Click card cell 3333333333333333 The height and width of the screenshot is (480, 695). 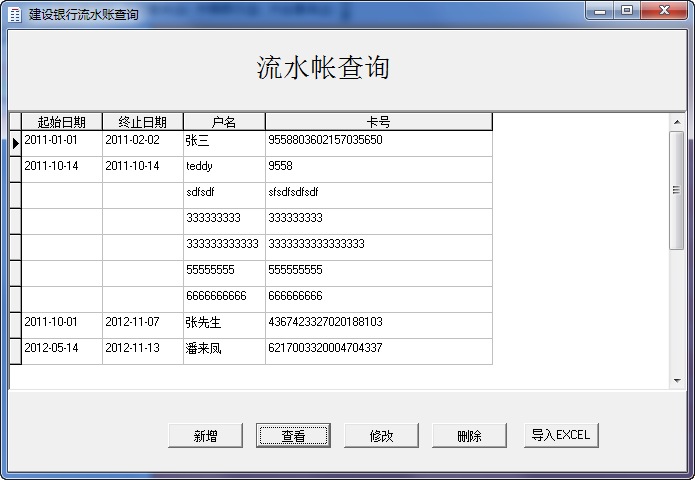point(379,247)
